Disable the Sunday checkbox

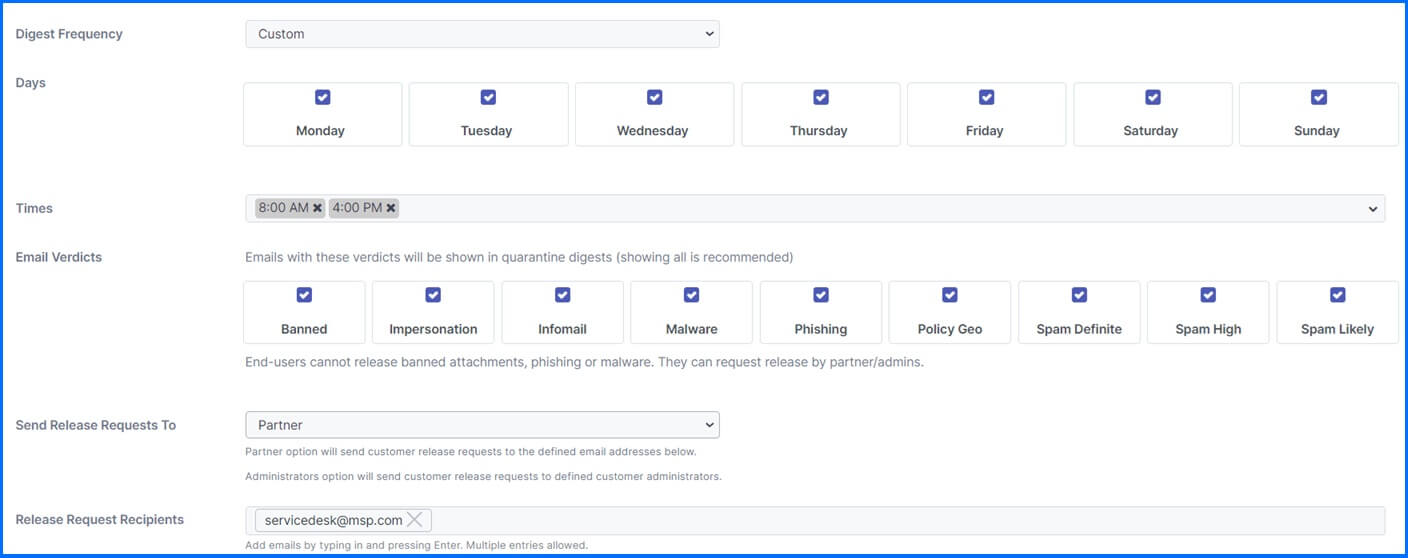click(1318, 97)
